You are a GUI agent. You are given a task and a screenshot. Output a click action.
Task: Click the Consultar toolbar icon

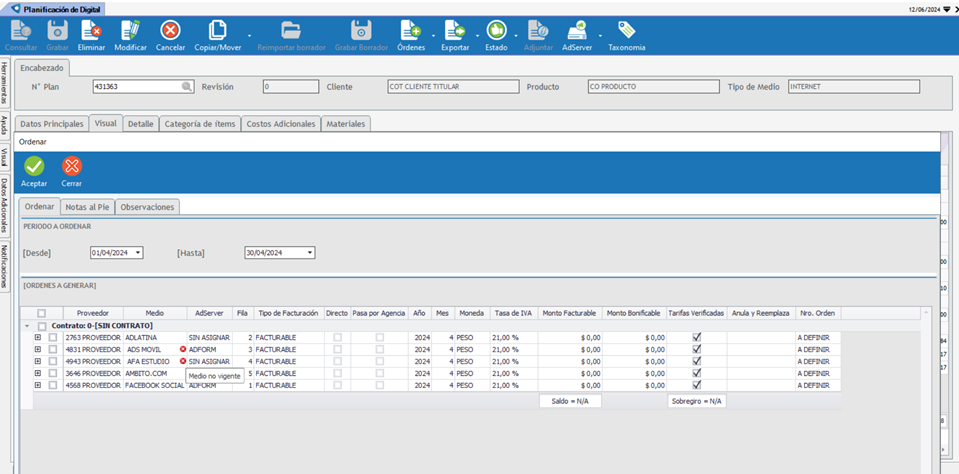click(x=20, y=31)
